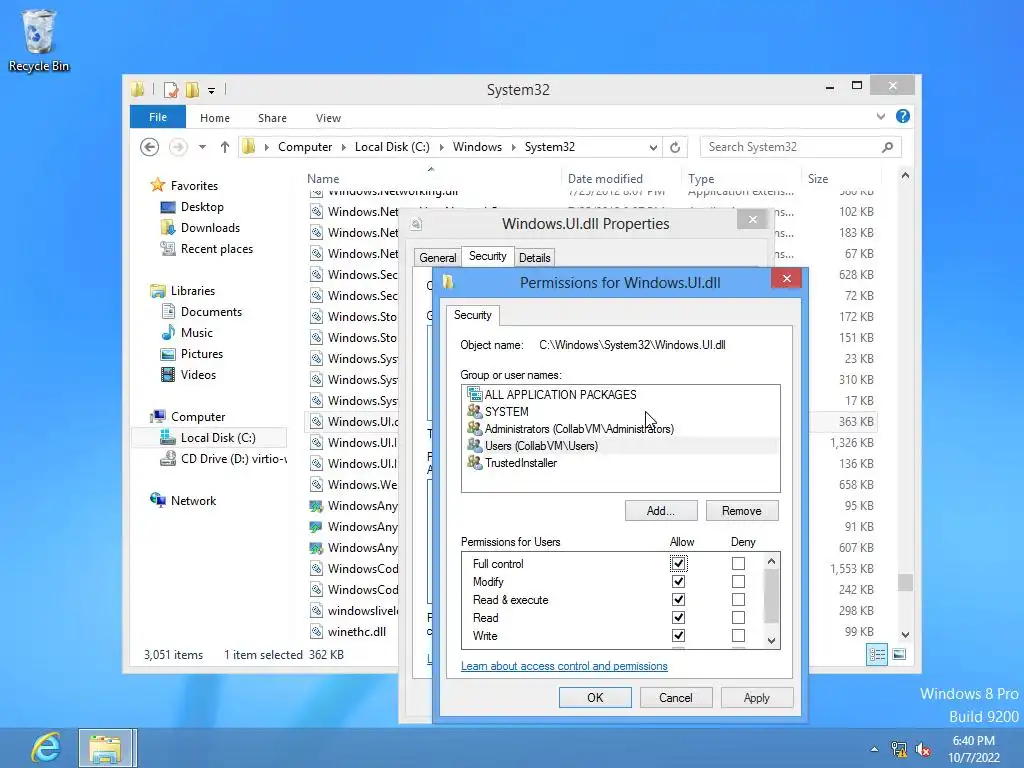Expand the Windows breadcrumb arrow
This screenshot has width=1024, height=768.
513,148
